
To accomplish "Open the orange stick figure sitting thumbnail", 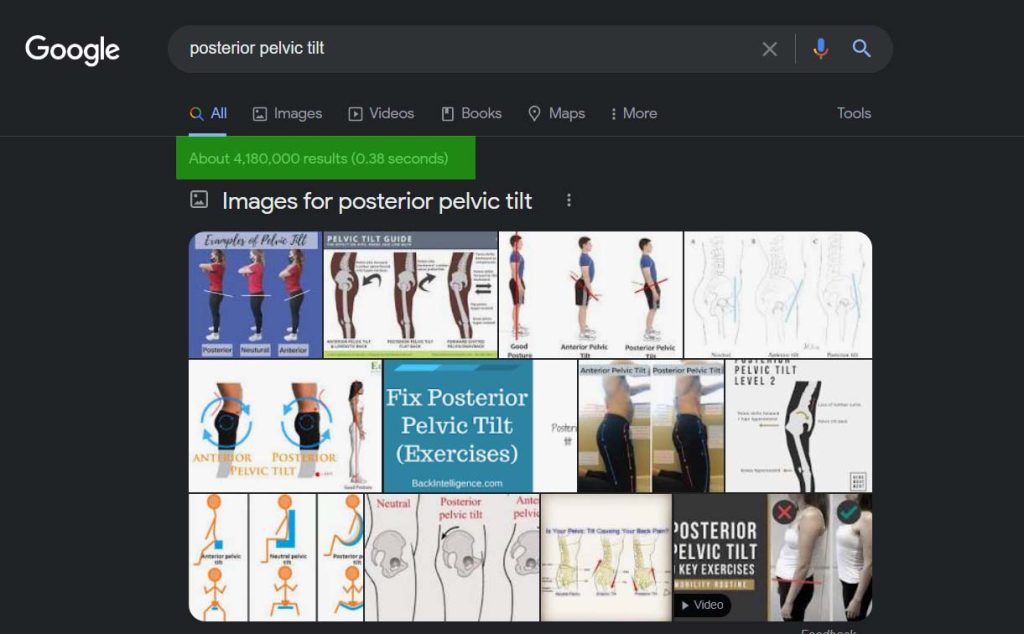I will pos(276,558).
